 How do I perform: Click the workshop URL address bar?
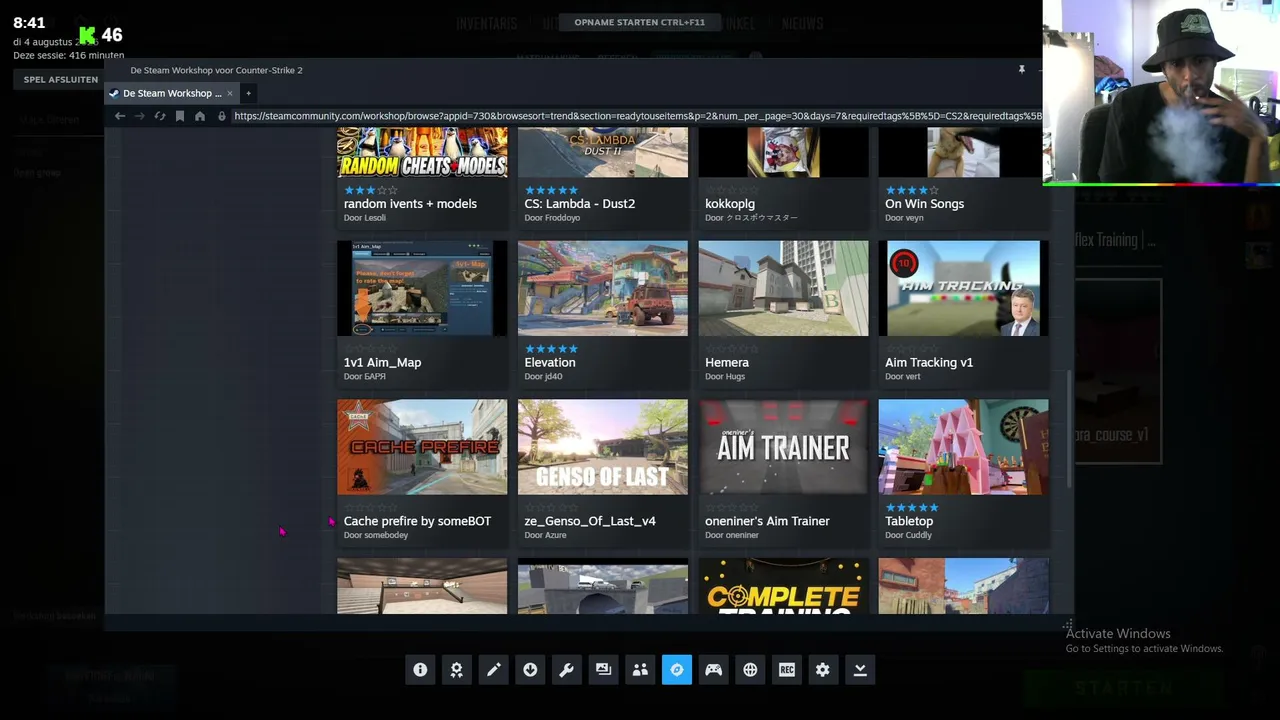pos(637,116)
